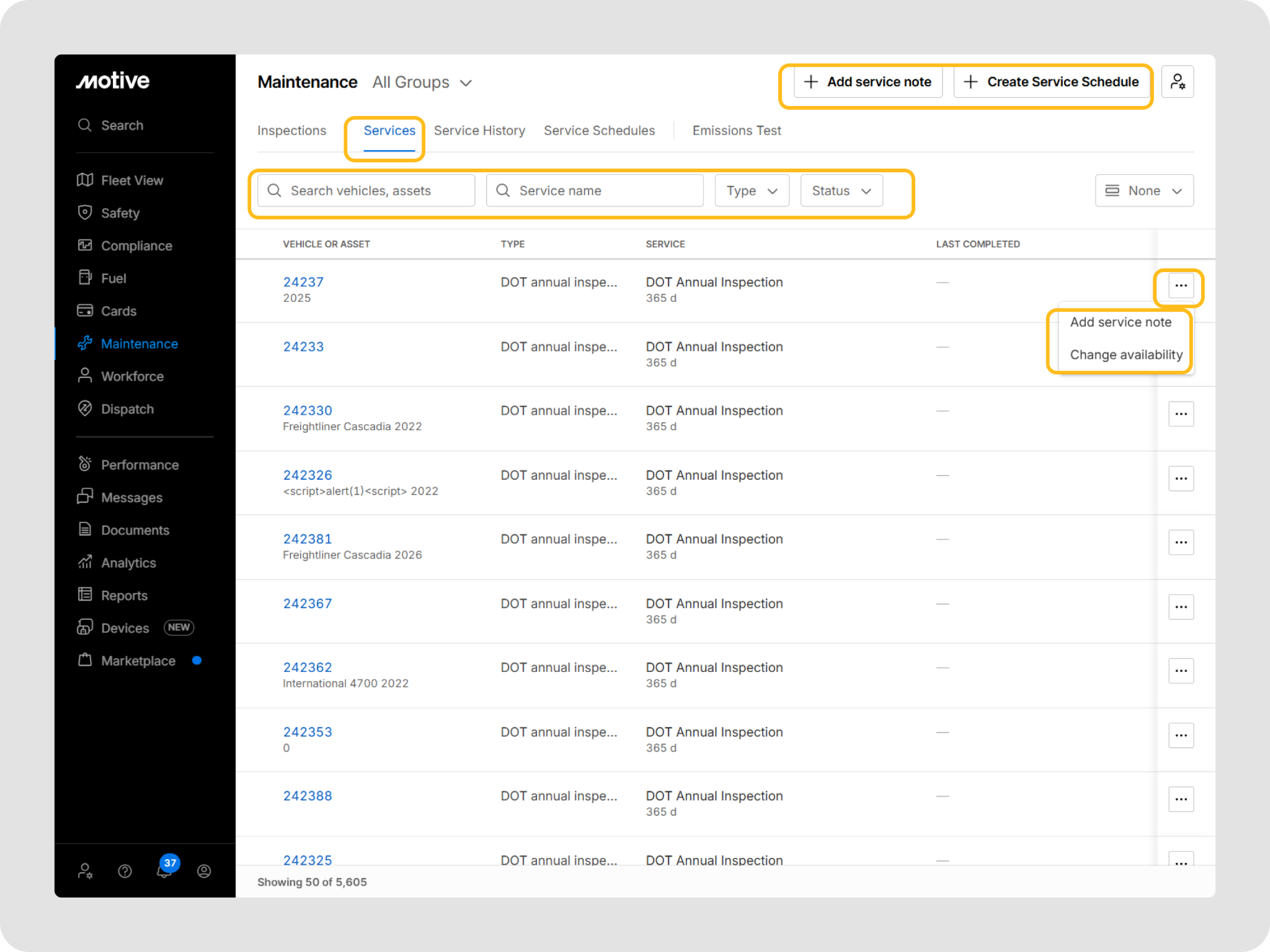
Task: Expand the None grouping dropdown
Action: 1143,191
